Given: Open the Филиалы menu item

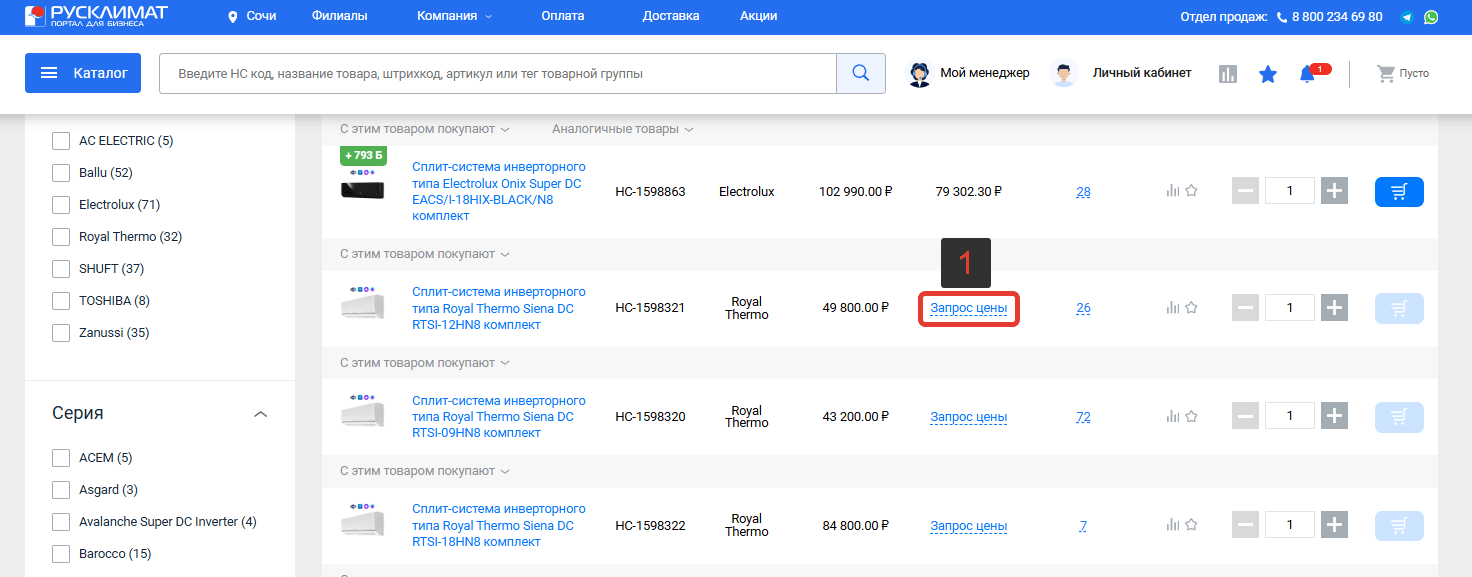Looking at the screenshot, I should point(339,16).
